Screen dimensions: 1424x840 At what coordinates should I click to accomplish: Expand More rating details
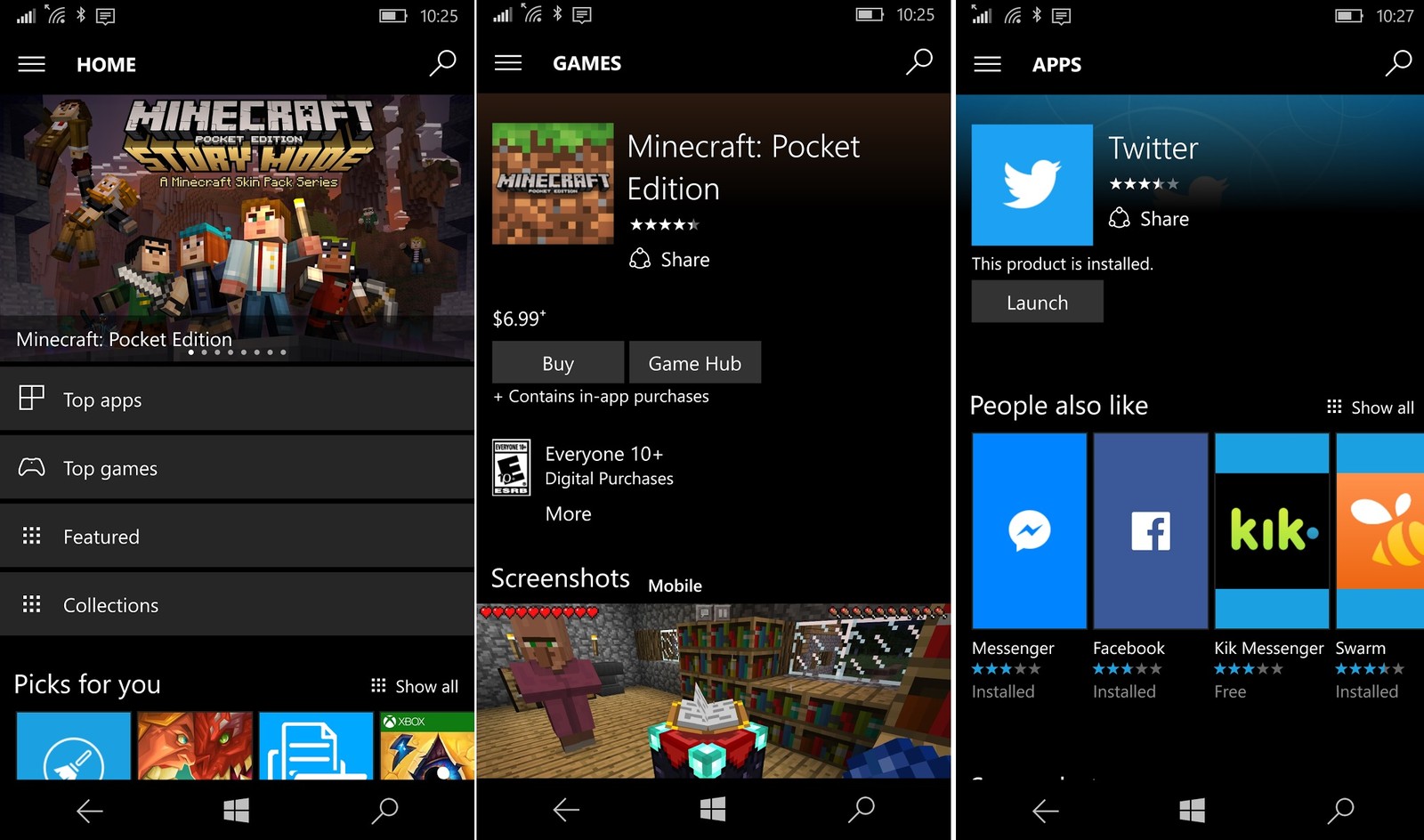coord(568,514)
